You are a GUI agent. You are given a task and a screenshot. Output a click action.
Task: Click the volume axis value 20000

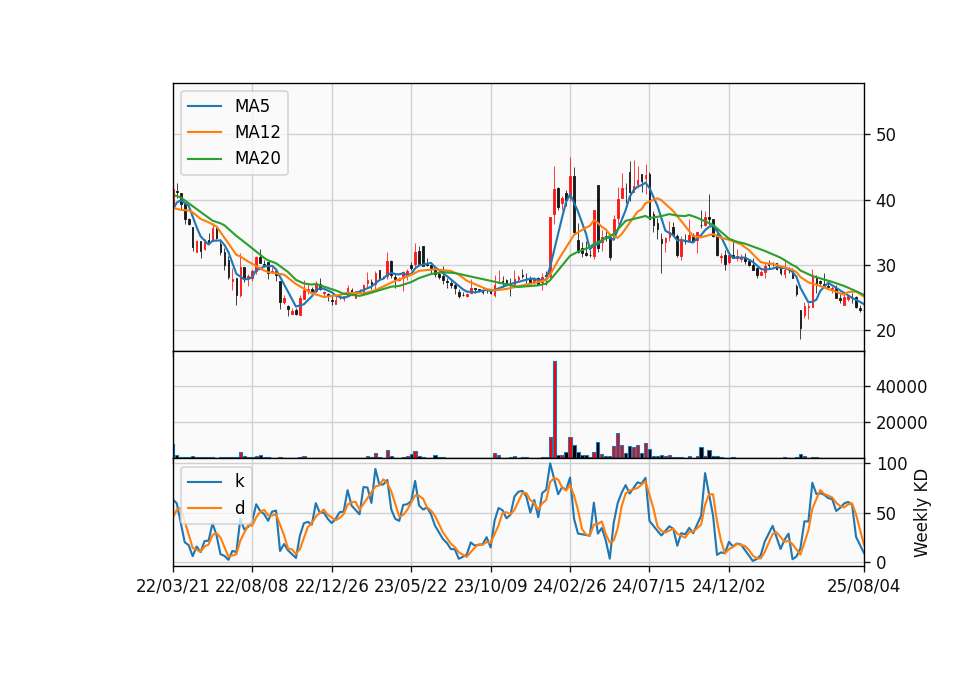pyautogui.click(x=901, y=423)
